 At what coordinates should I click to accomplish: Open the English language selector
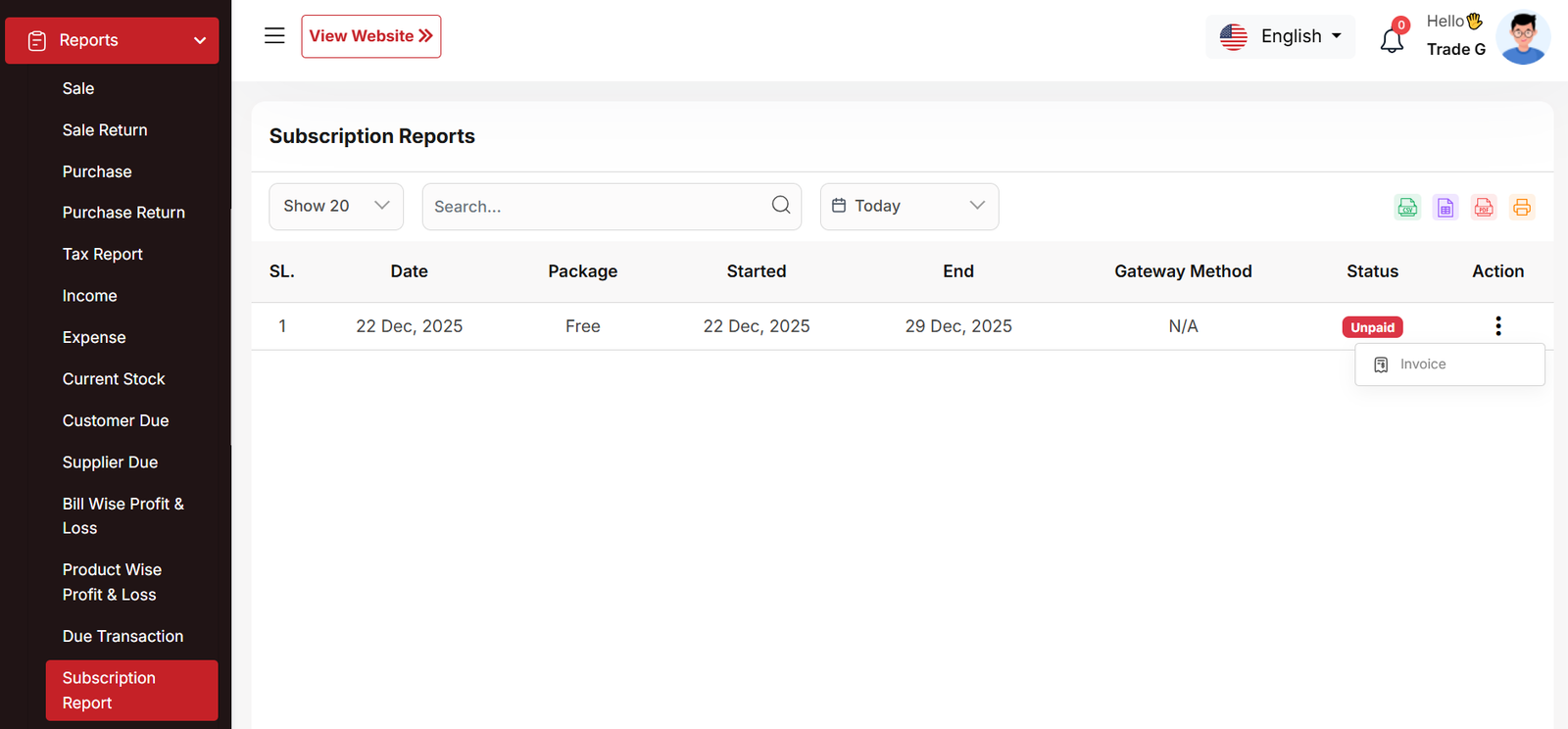[1280, 36]
